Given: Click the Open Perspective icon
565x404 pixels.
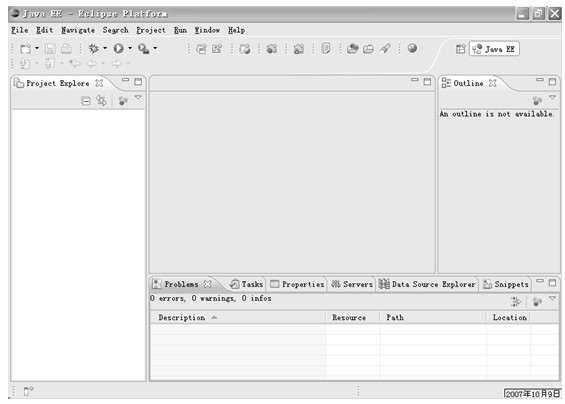Looking at the screenshot, I should tap(461, 49).
